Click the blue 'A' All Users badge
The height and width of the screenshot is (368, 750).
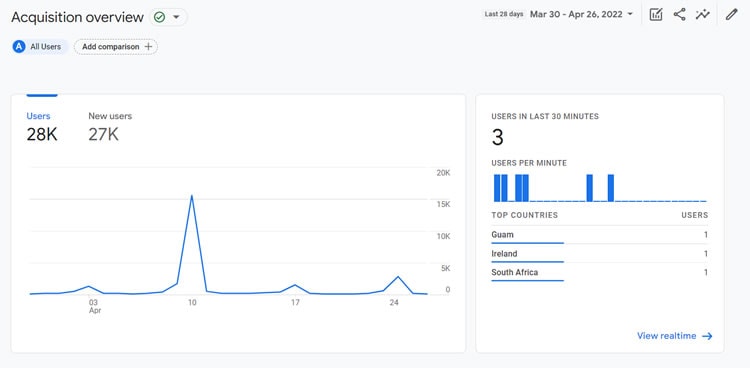pyautogui.click(x=19, y=47)
